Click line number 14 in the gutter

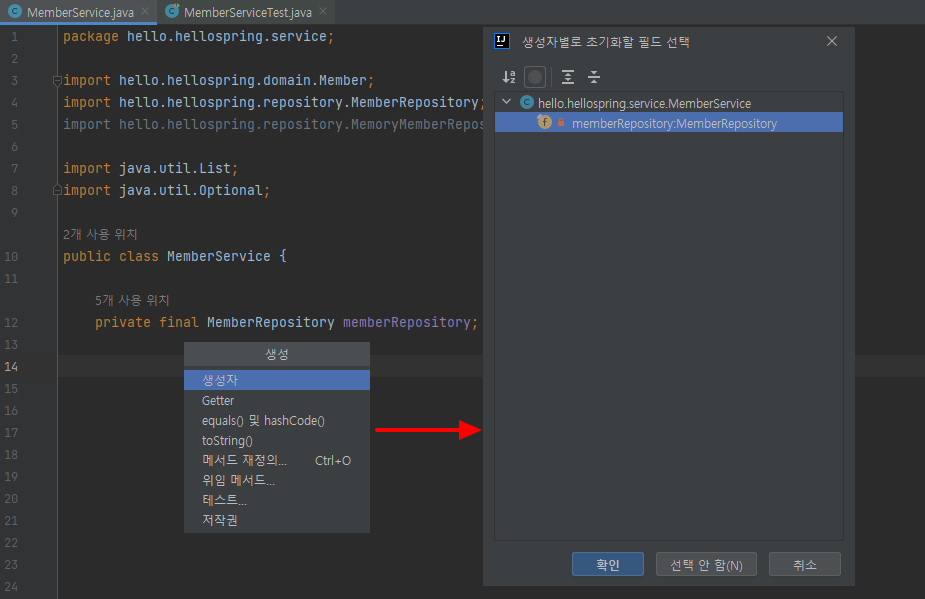(11, 366)
